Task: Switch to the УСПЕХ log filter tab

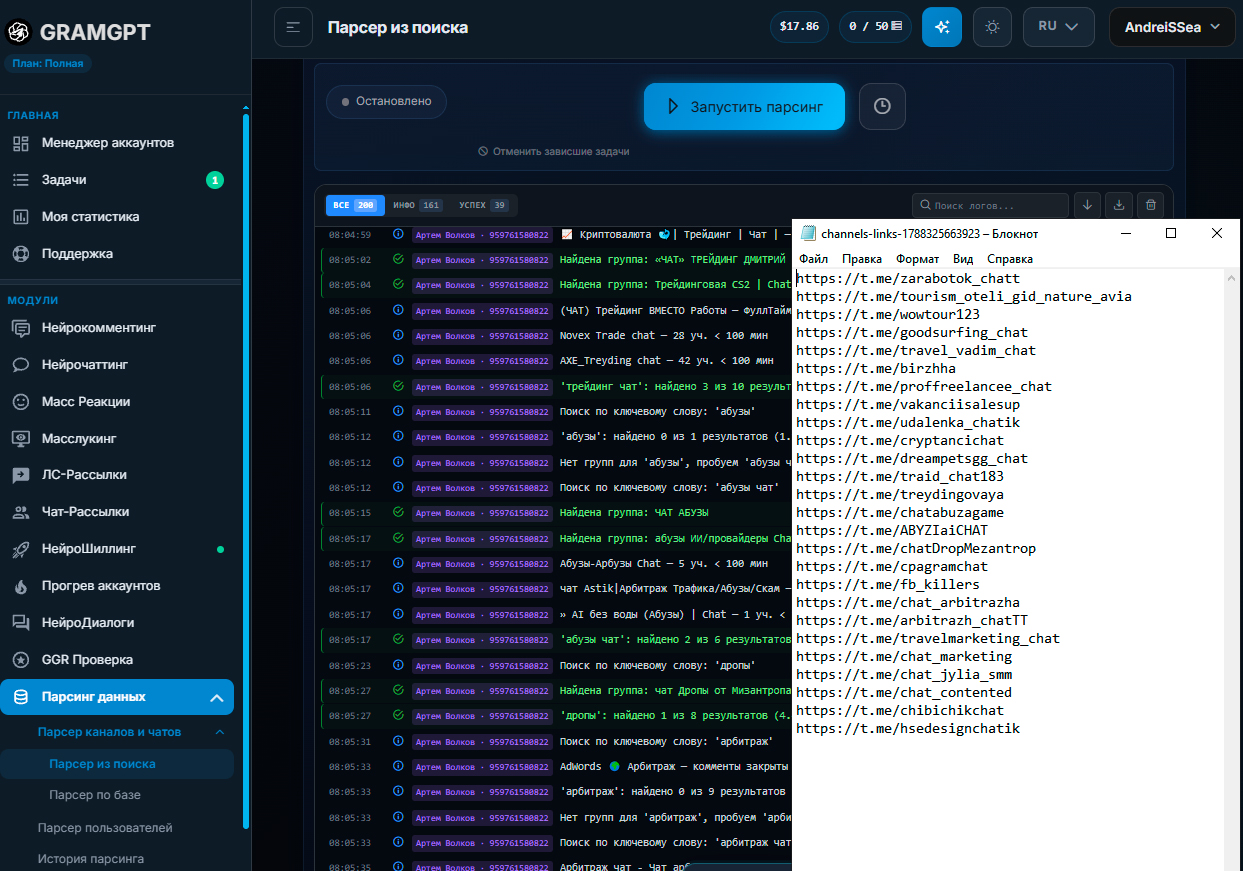Action: tap(483, 205)
